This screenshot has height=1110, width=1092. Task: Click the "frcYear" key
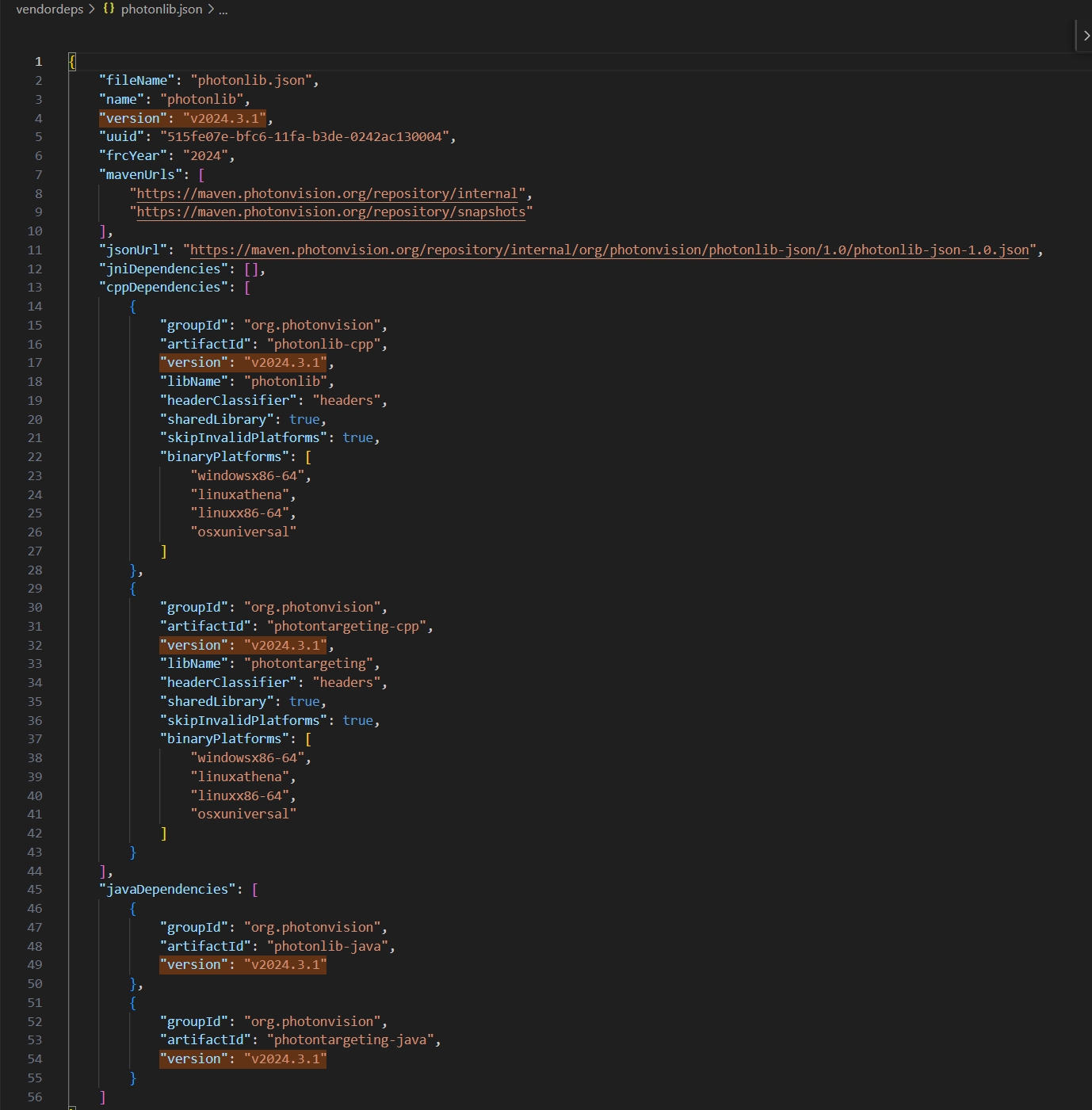click(x=133, y=156)
